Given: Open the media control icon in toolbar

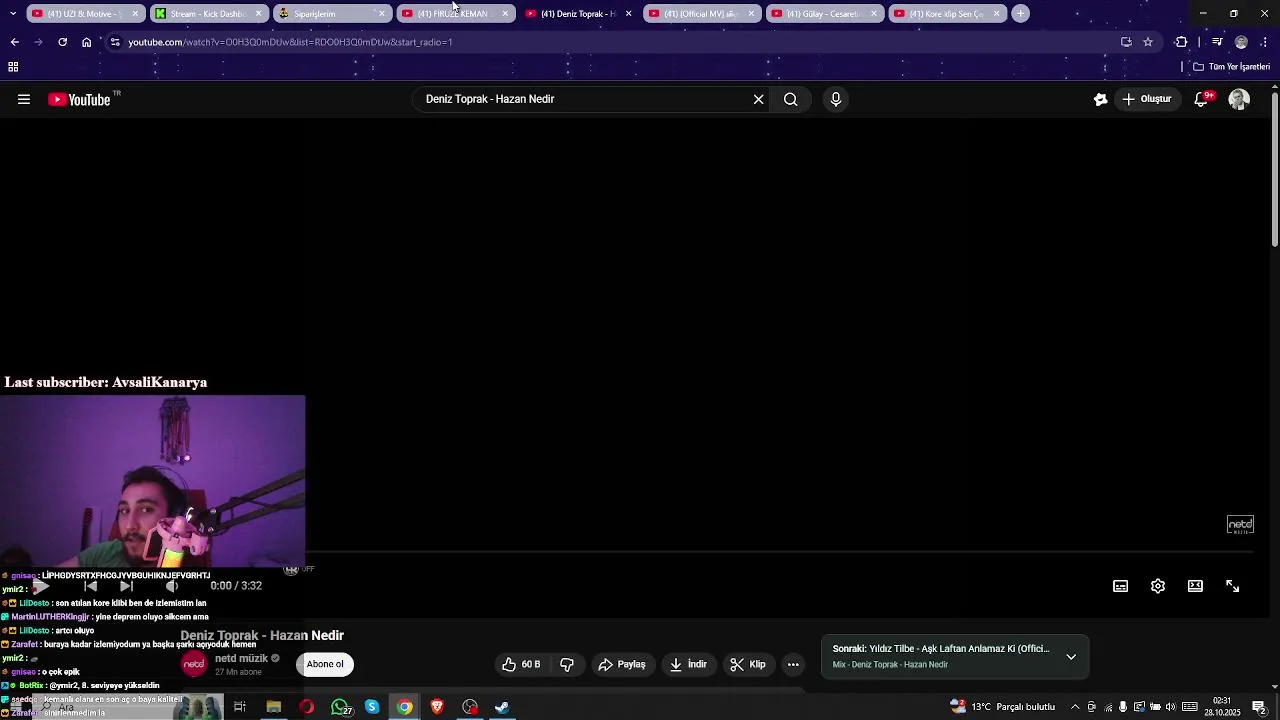Looking at the screenshot, I should (x=1217, y=42).
